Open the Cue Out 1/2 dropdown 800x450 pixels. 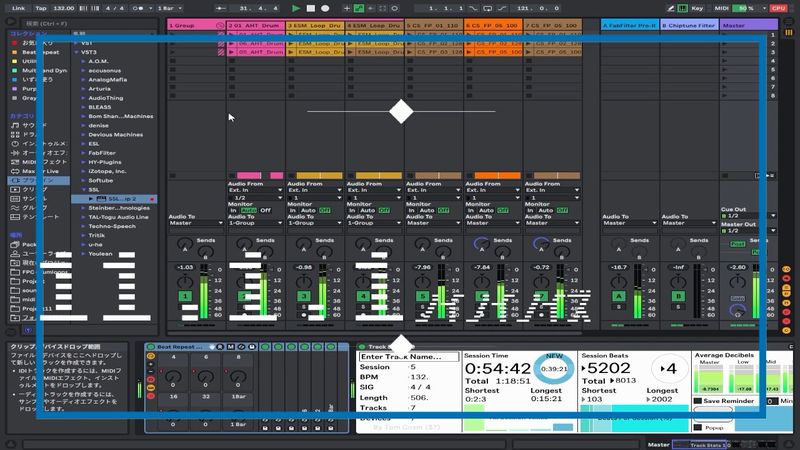click(745, 216)
